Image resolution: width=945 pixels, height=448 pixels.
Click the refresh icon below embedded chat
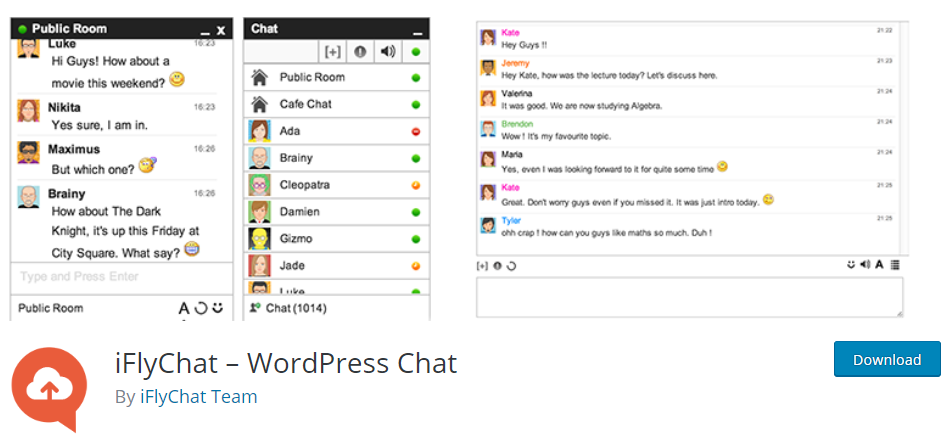(511, 265)
